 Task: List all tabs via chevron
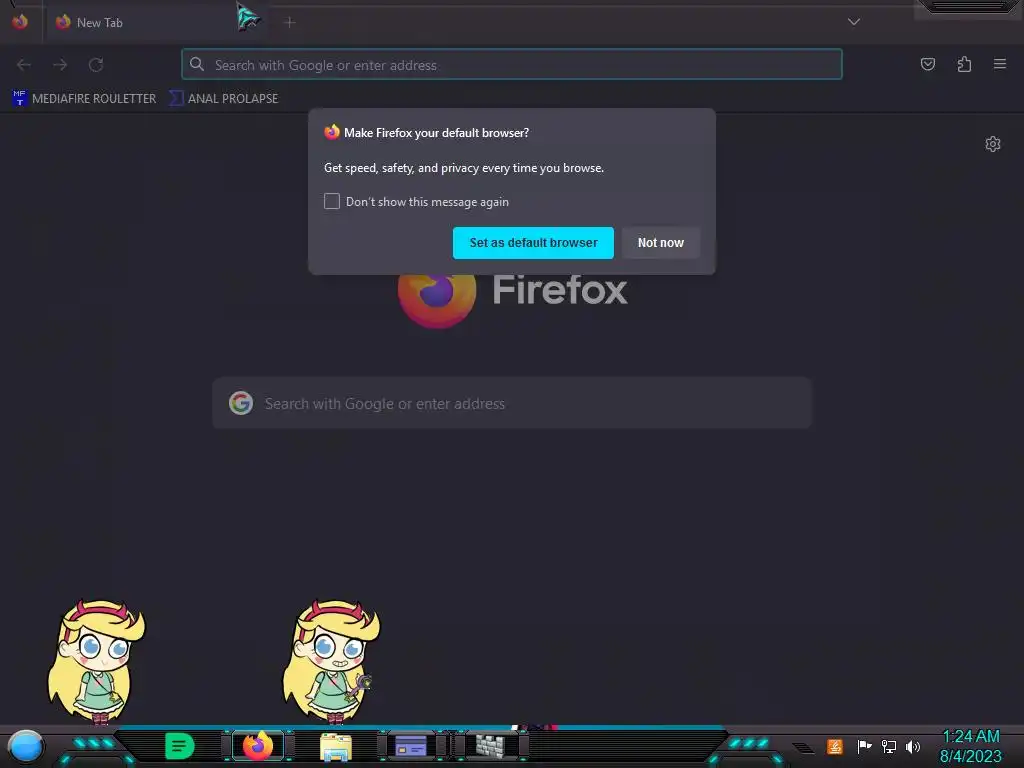854,22
